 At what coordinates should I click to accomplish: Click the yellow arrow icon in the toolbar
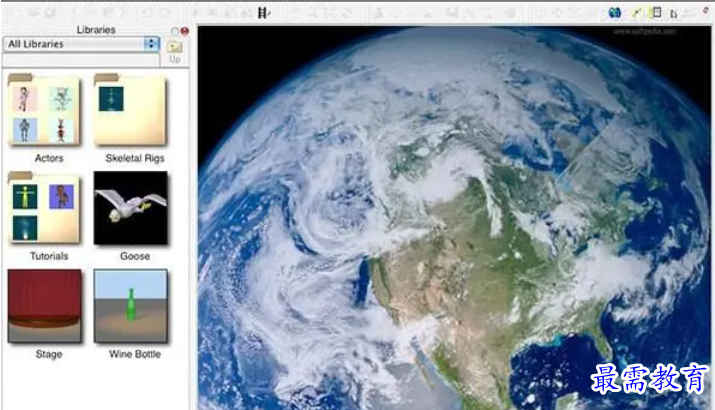click(x=637, y=13)
